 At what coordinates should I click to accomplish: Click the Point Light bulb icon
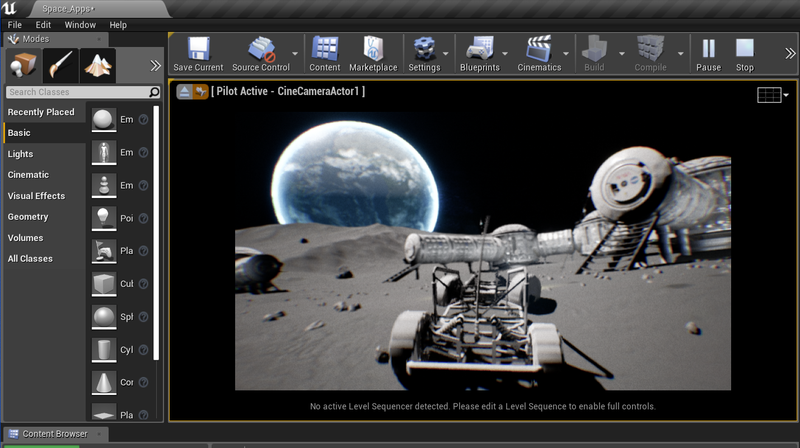(103, 217)
